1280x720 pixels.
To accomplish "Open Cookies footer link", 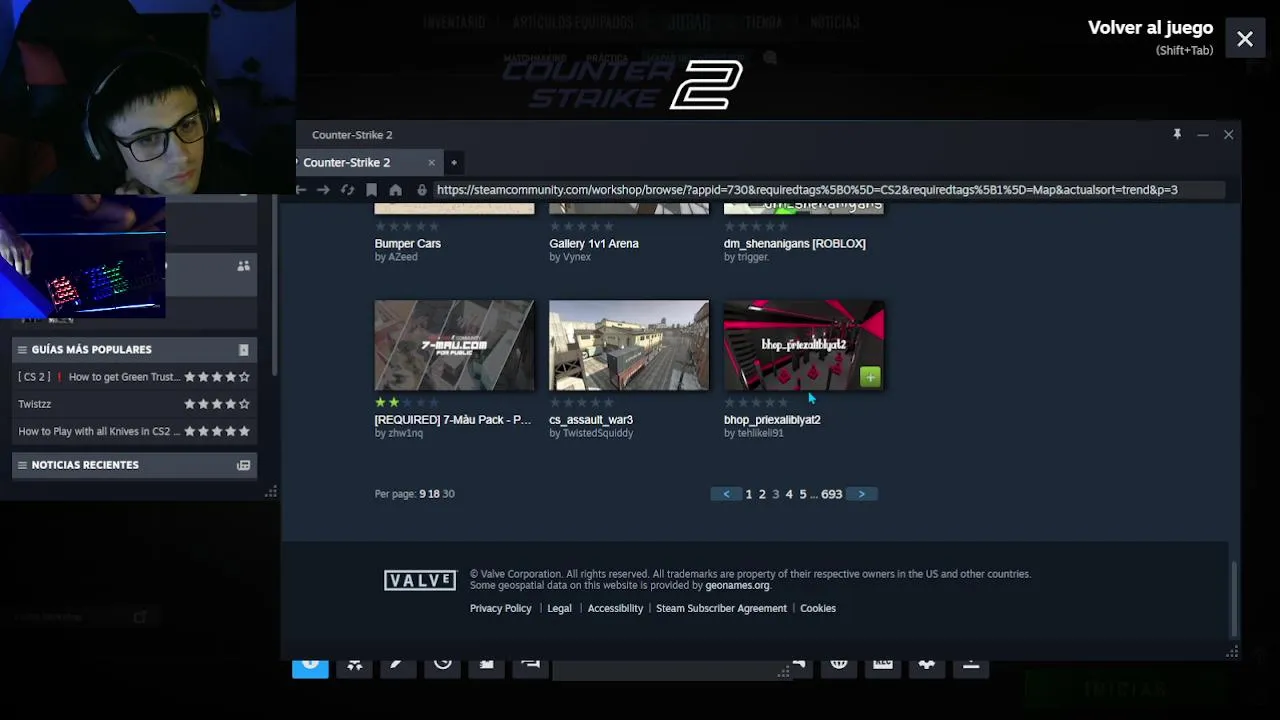I will [818, 608].
